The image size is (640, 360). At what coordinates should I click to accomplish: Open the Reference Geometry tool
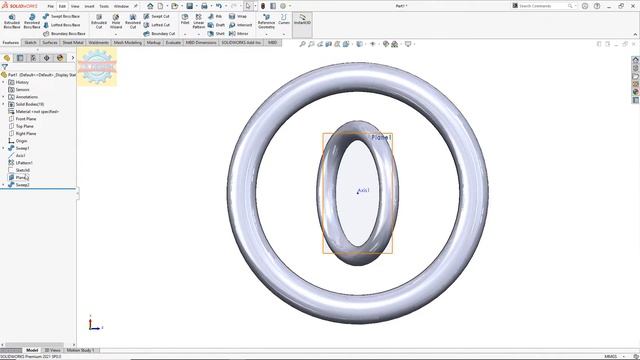(266, 21)
